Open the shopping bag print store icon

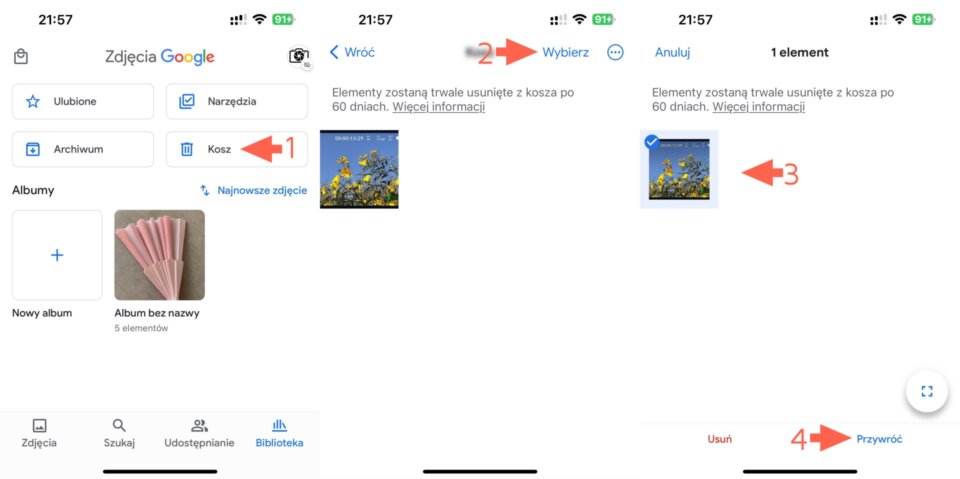21,57
